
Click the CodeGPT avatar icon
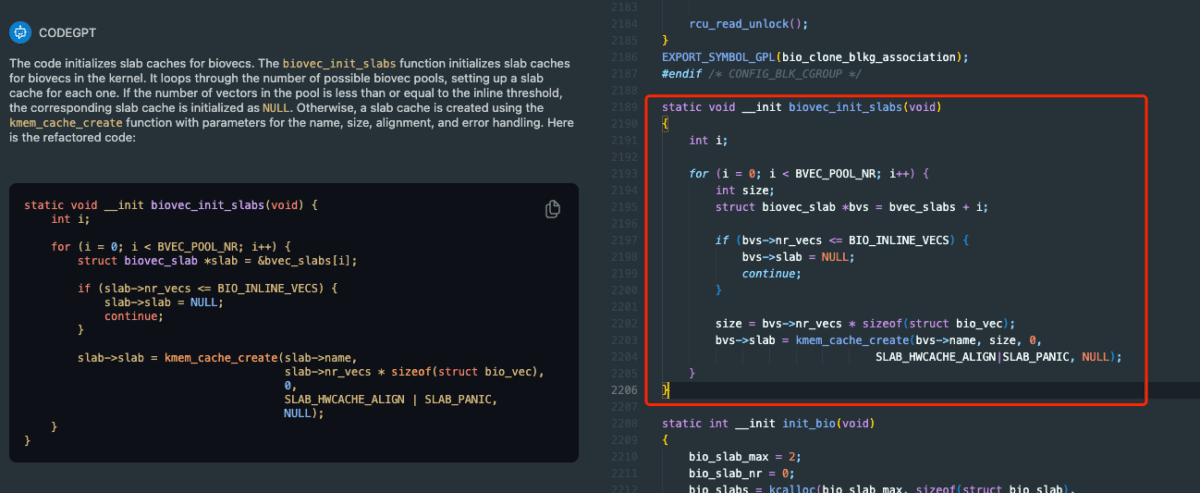click(x=19, y=32)
